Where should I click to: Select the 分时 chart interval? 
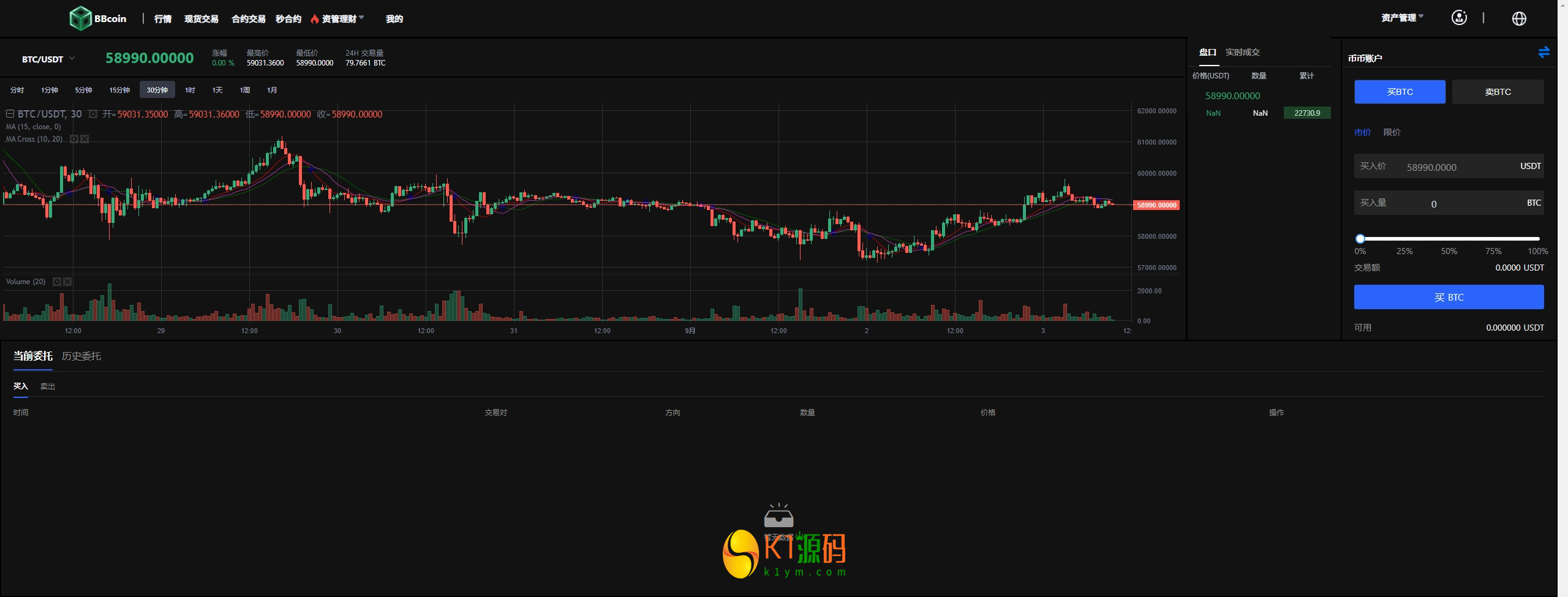17,90
